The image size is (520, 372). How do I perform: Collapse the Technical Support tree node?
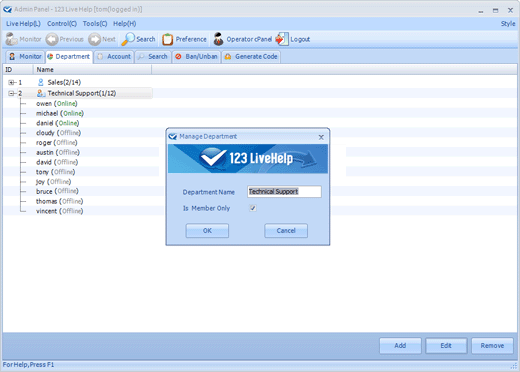click(11, 93)
